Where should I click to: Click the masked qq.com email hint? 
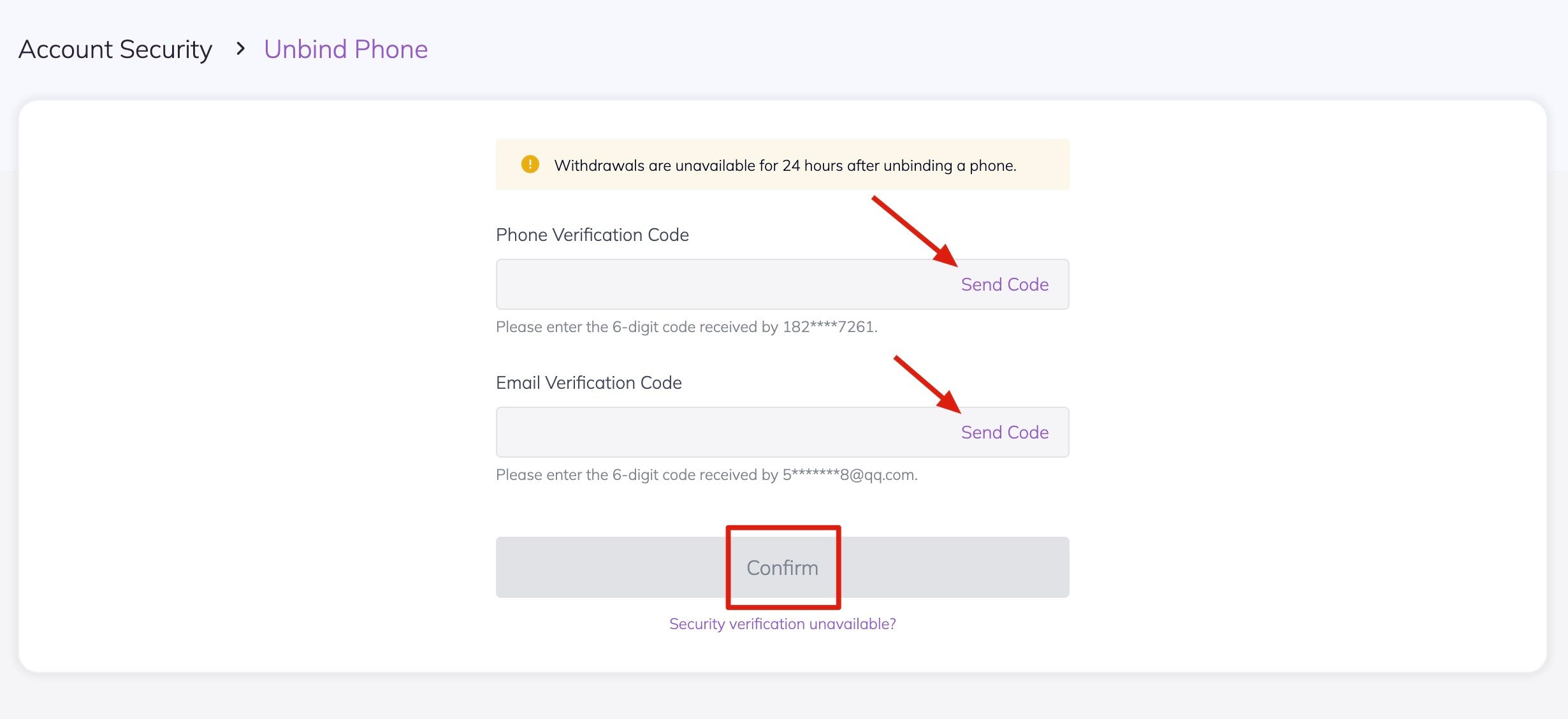(x=850, y=475)
